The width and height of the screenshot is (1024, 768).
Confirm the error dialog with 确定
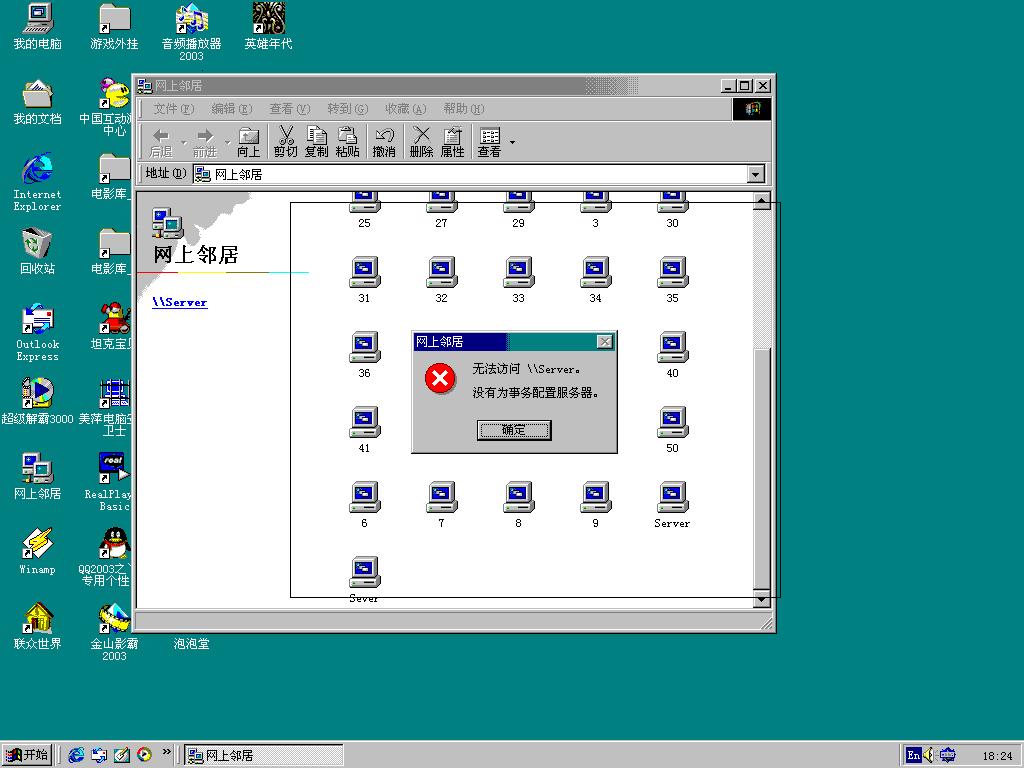coord(514,430)
